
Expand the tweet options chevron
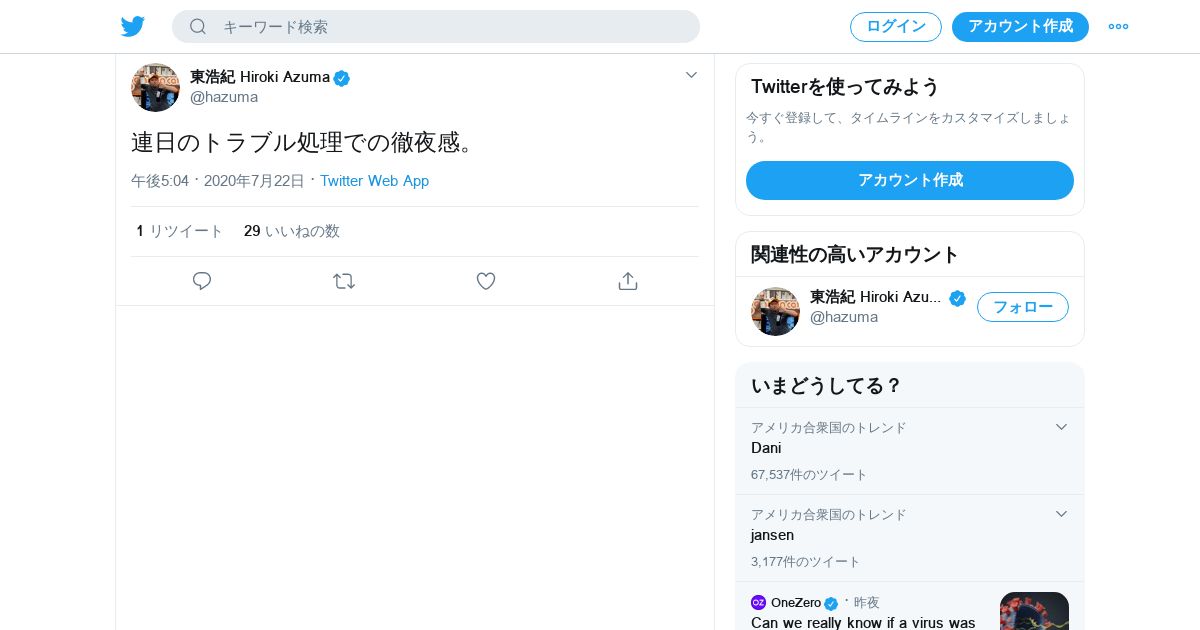click(691, 75)
